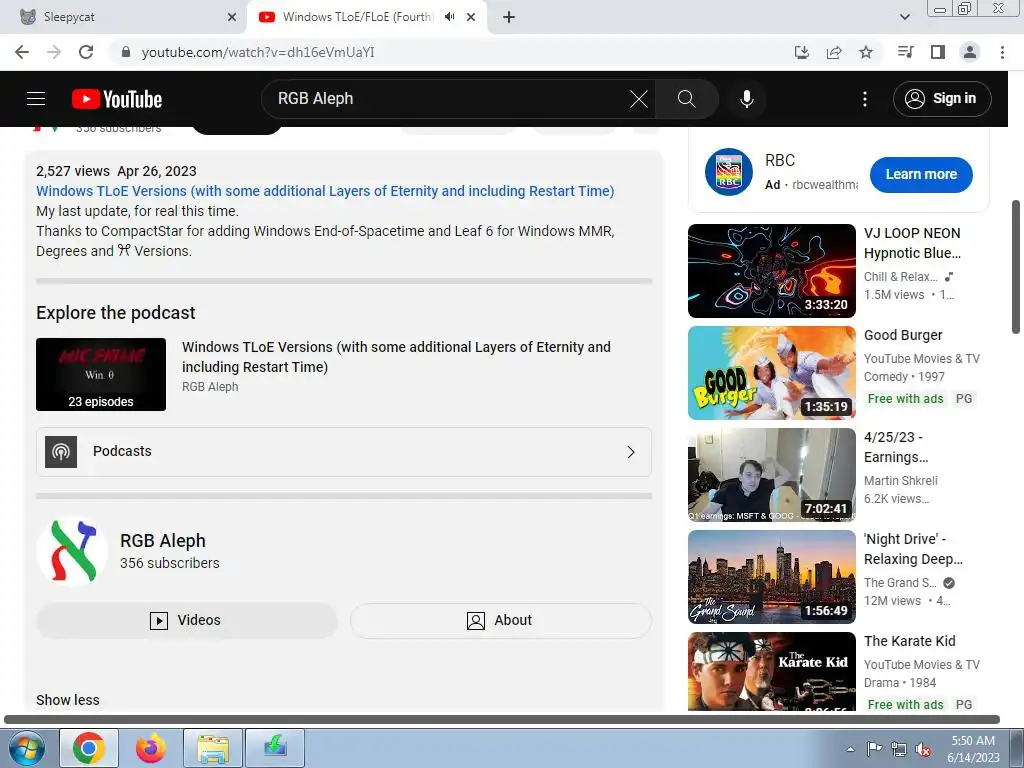The image size is (1024, 768).
Task: Click the Good Burger title text
Action: coord(903,335)
